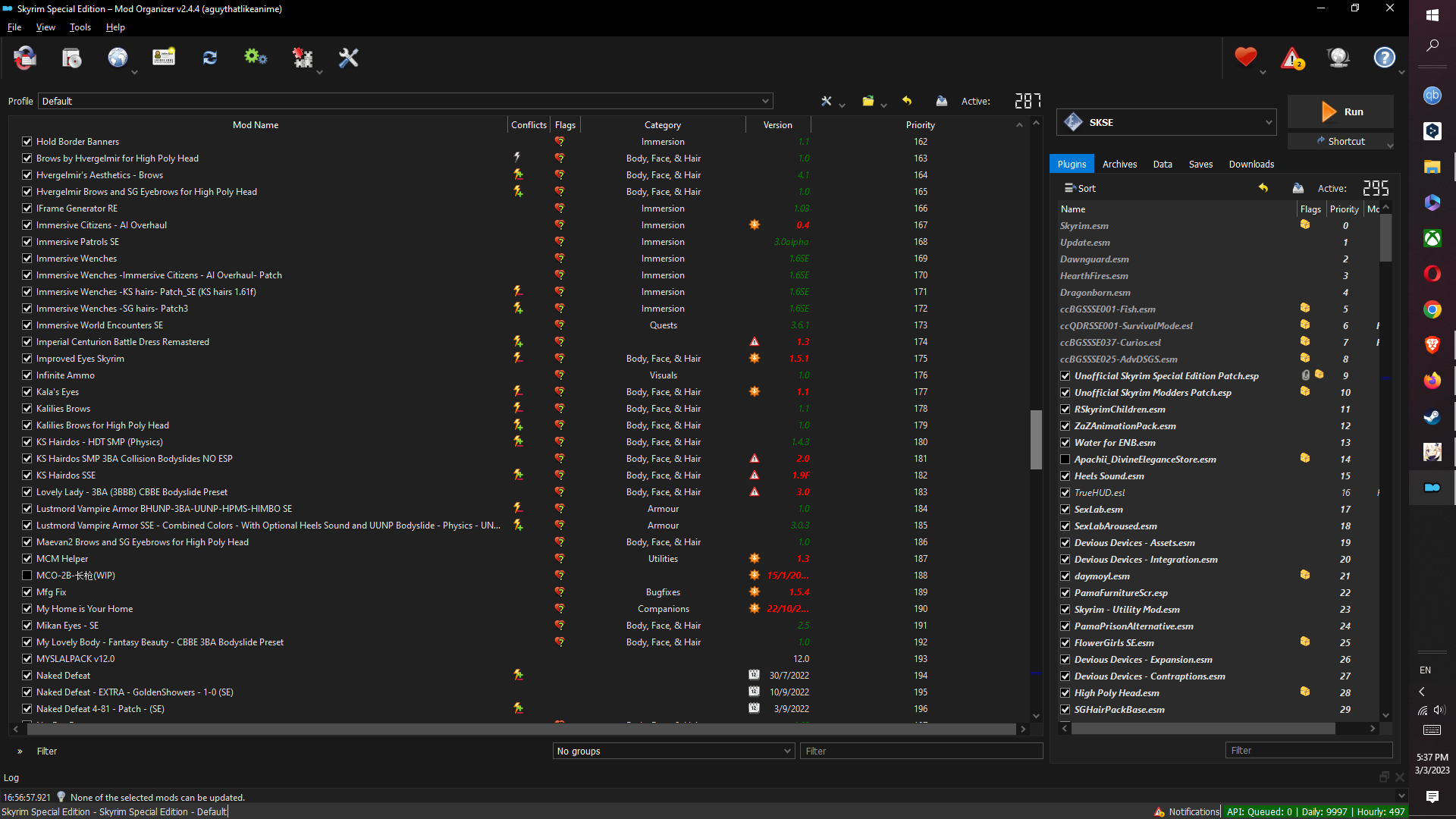Image resolution: width=1456 pixels, height=819 pixels.
Task: Toggle KS Hairdos SSE checkbox
Action: pos(27,475)
